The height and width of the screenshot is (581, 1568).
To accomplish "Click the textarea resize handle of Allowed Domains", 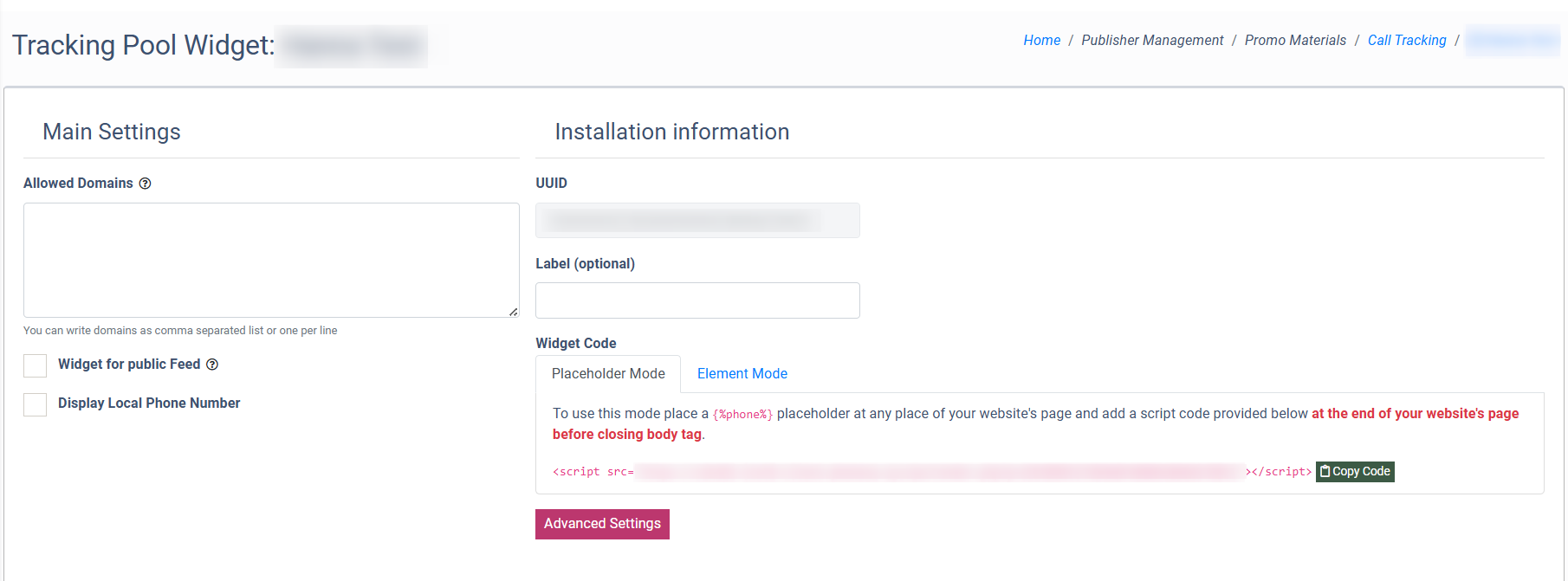I will click(x=514, y=312).
